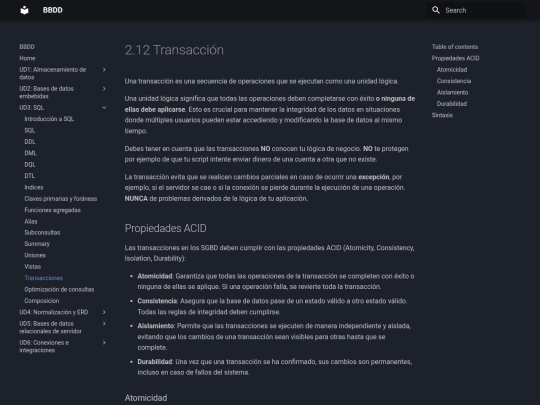This screenshot has height=405, width=540.
Task: Click the bold Consistencia bullet term
Action: click(157, 301)
